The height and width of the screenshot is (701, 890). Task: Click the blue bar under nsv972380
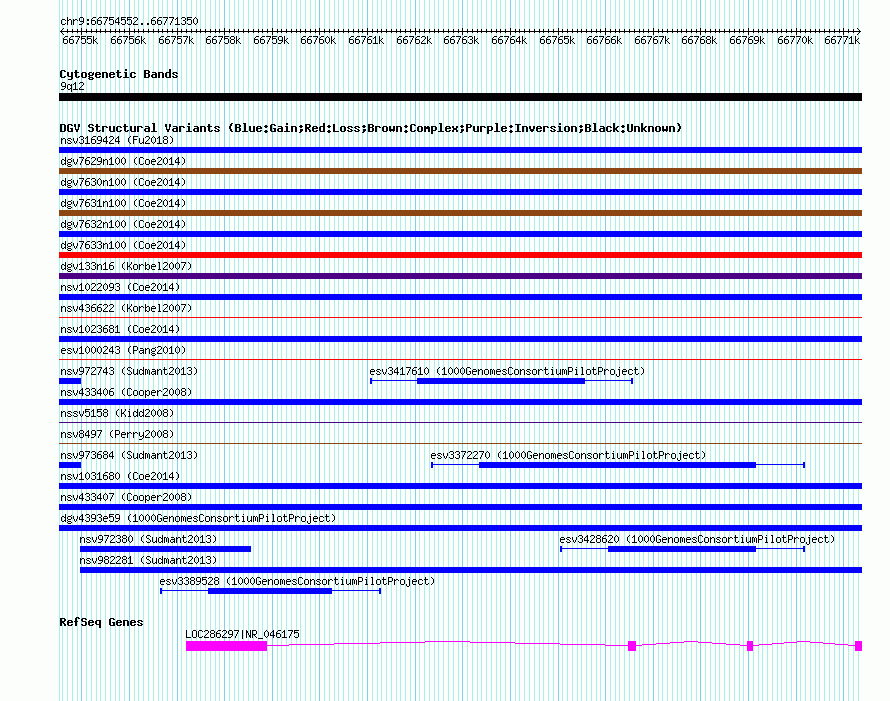[x=165, y=549]
